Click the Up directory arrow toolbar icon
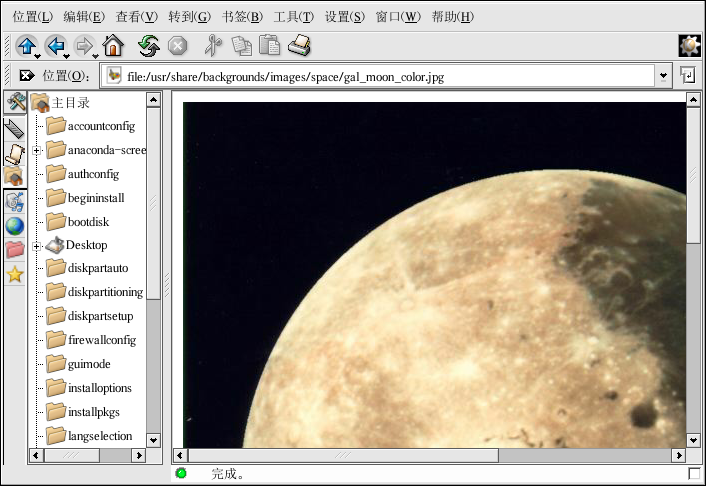Screen dimensions: 706x486 point(26,46)
